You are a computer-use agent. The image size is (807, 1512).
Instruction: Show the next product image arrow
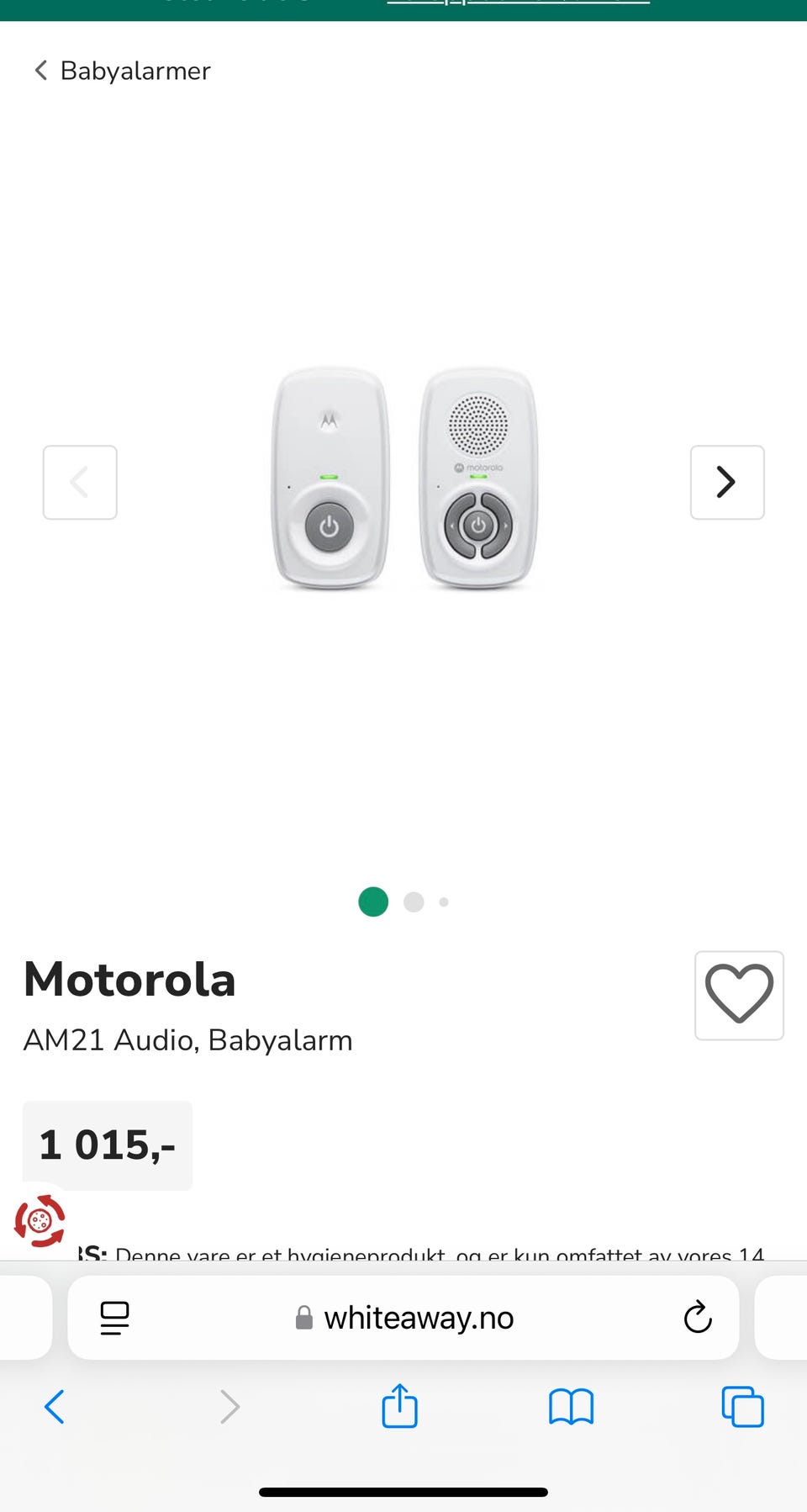[x=727, y=482]
